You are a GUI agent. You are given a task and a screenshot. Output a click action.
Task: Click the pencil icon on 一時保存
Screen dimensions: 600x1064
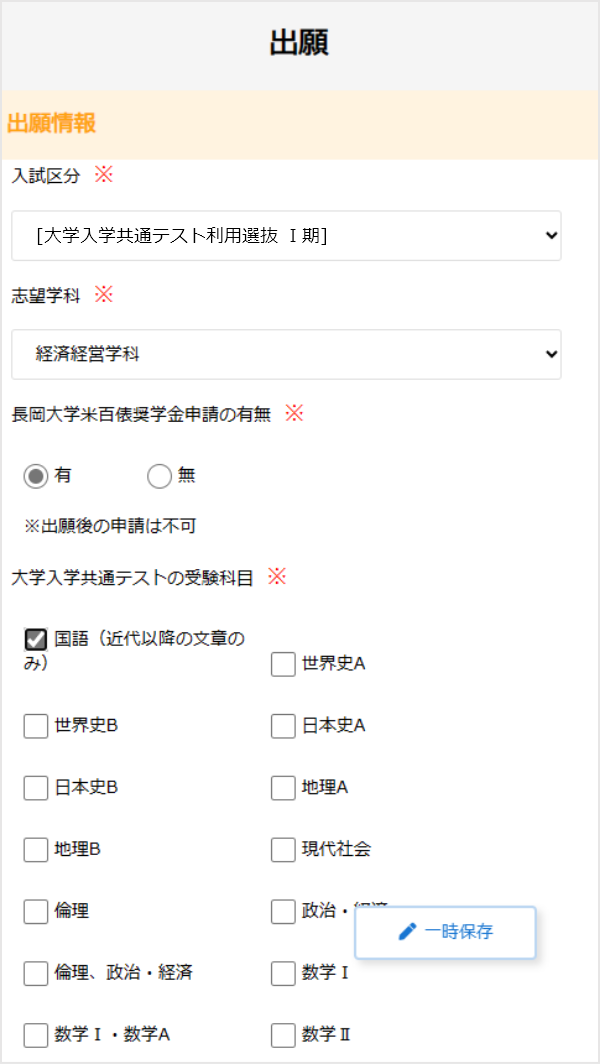coord(407,932)
